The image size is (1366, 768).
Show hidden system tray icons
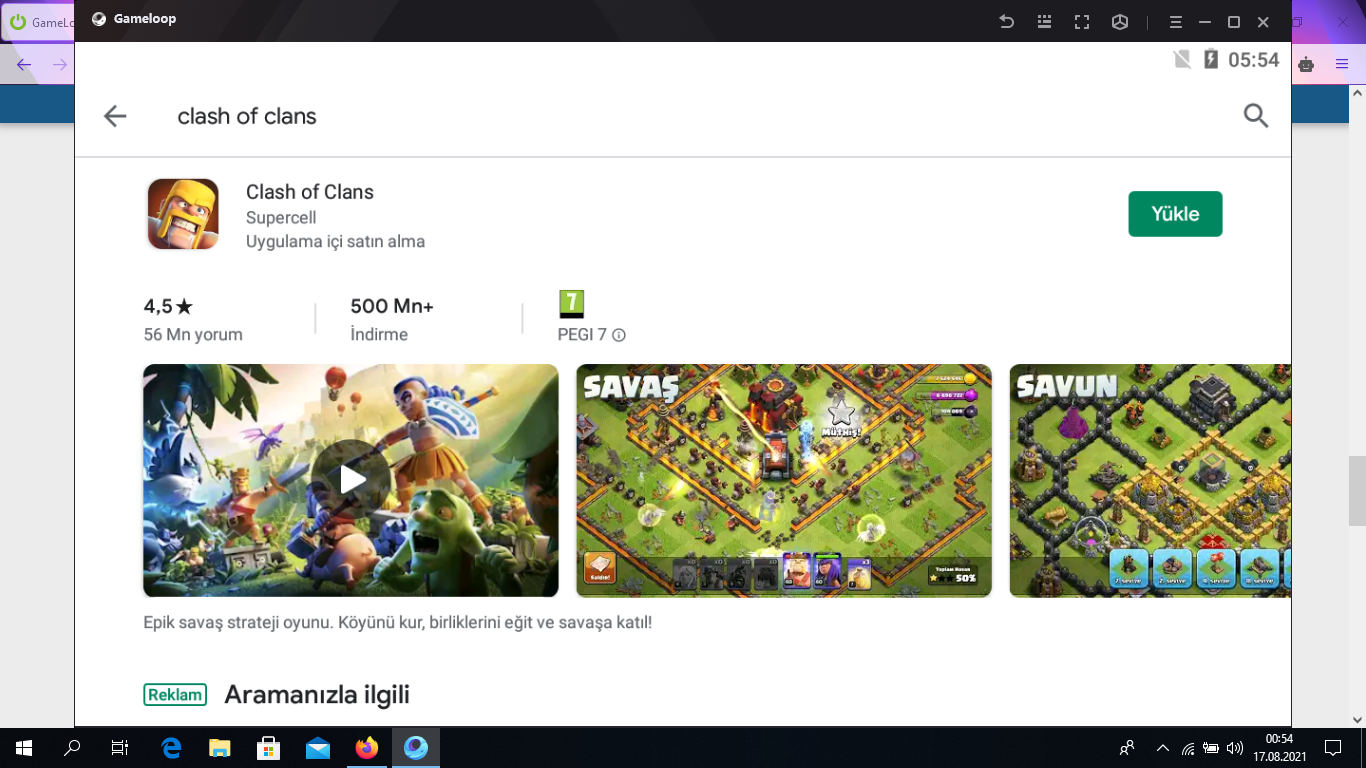point(1162,747)
